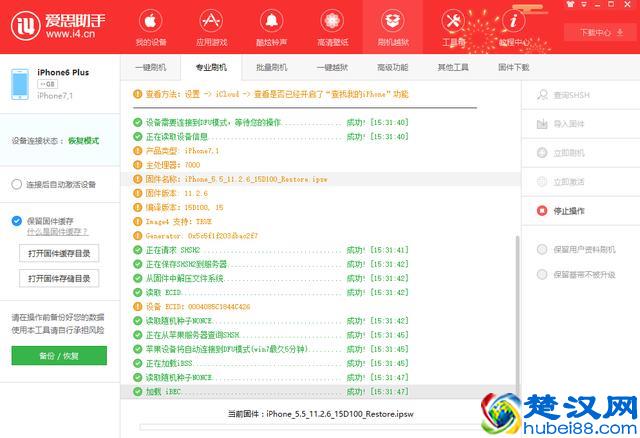Open 酷炫铃声 ringtones section

coord(271,27)
